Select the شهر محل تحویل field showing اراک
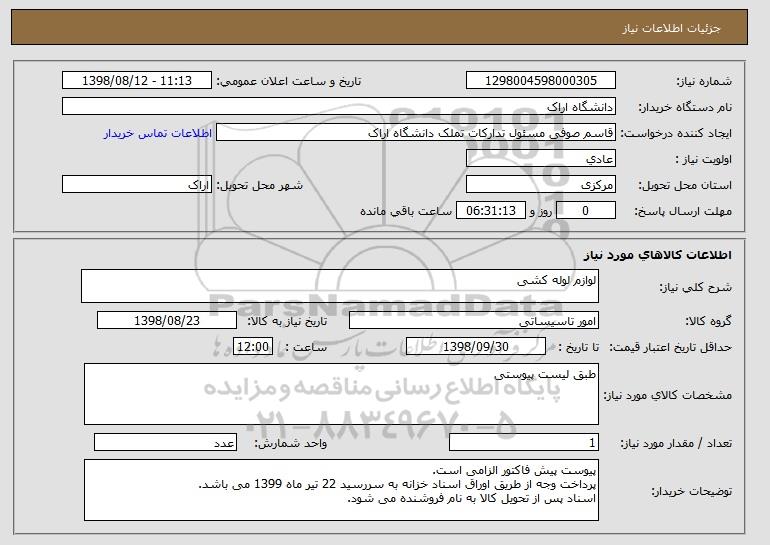This screenshot has height=545, width=770. click(137, 185)
